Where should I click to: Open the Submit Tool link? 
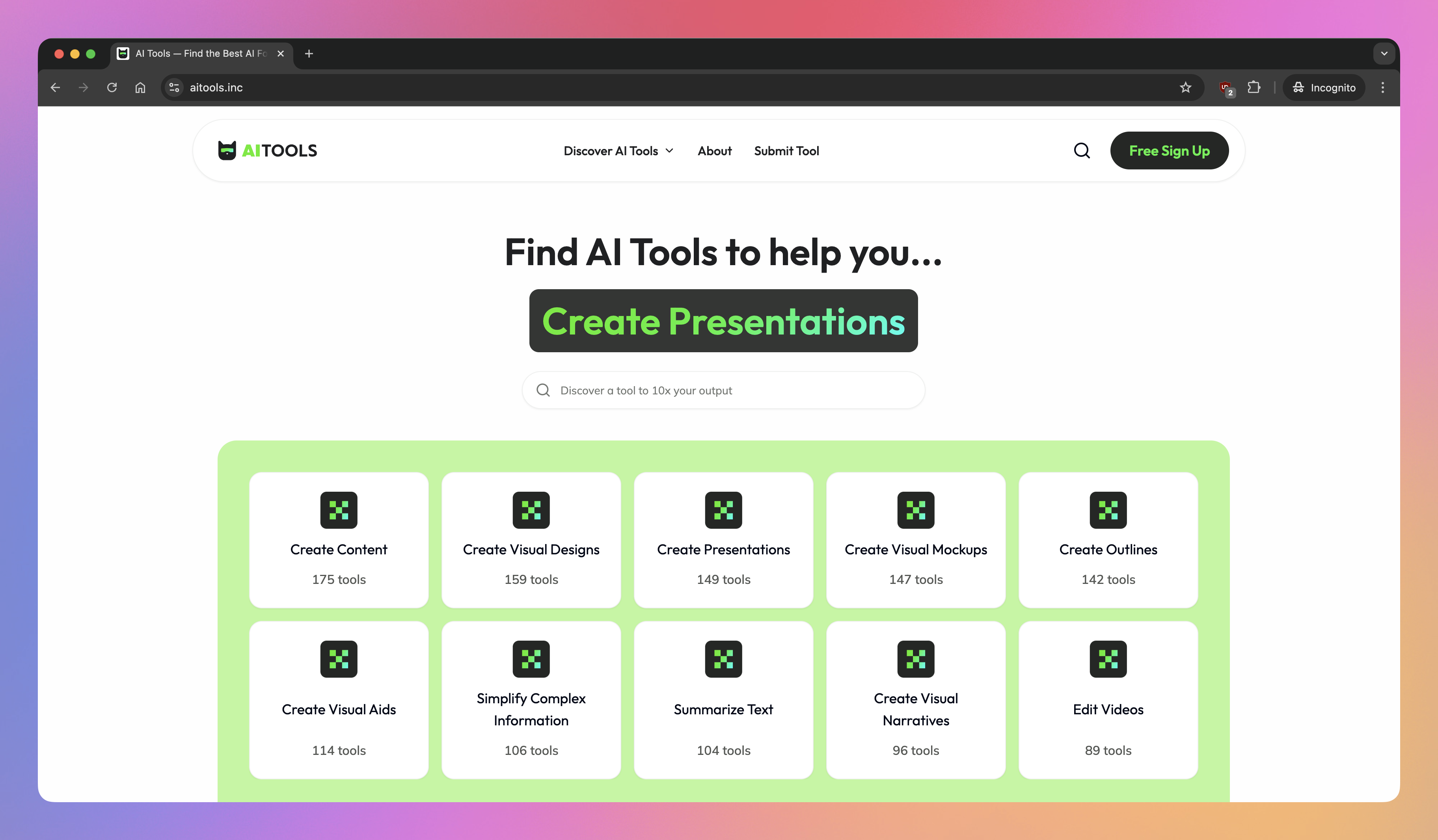click(786, 151)
